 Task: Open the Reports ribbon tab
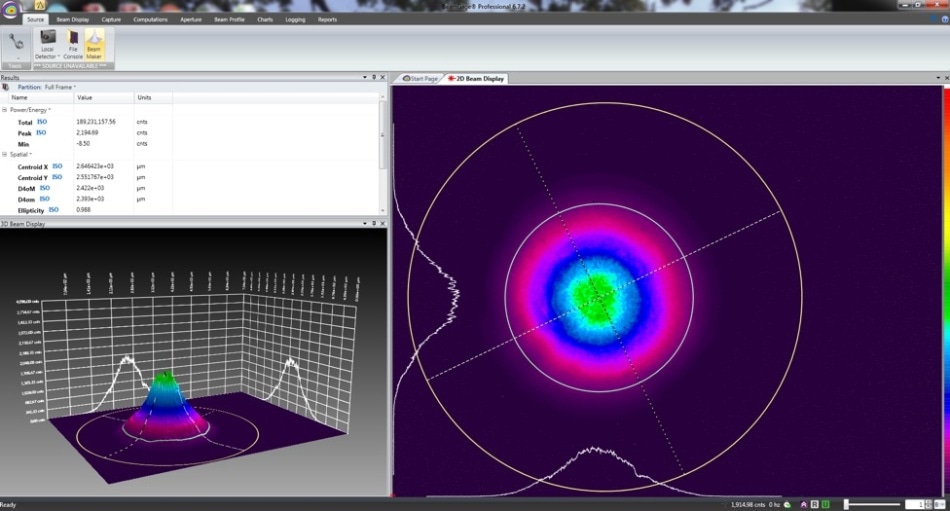click(x=327, y=19)
